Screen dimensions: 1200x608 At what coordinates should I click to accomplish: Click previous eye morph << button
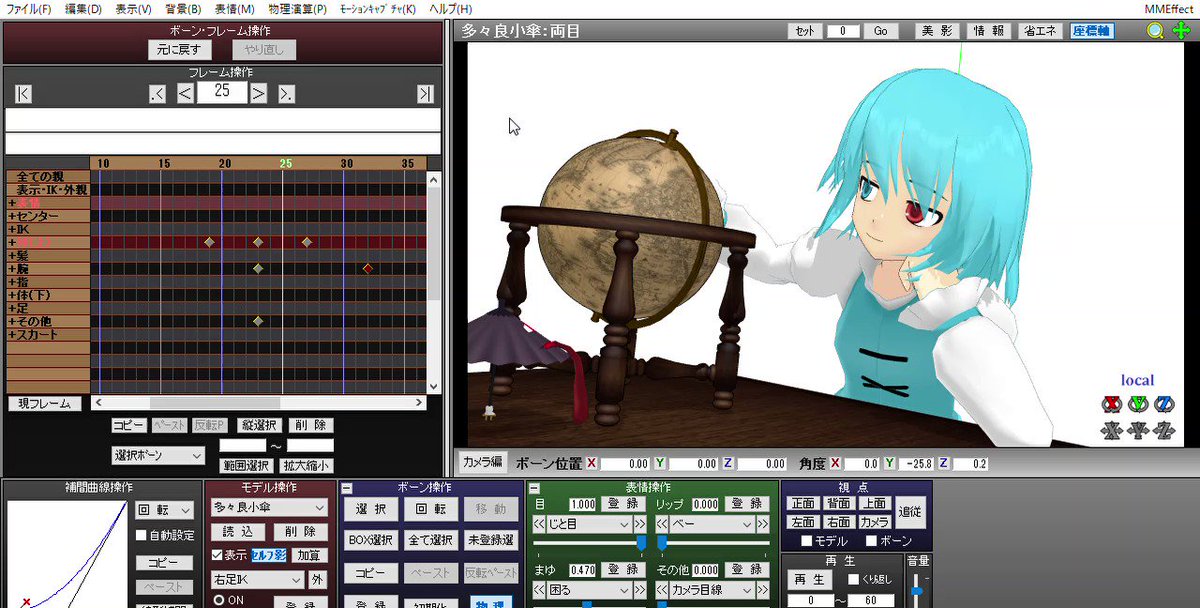[538, 524]
